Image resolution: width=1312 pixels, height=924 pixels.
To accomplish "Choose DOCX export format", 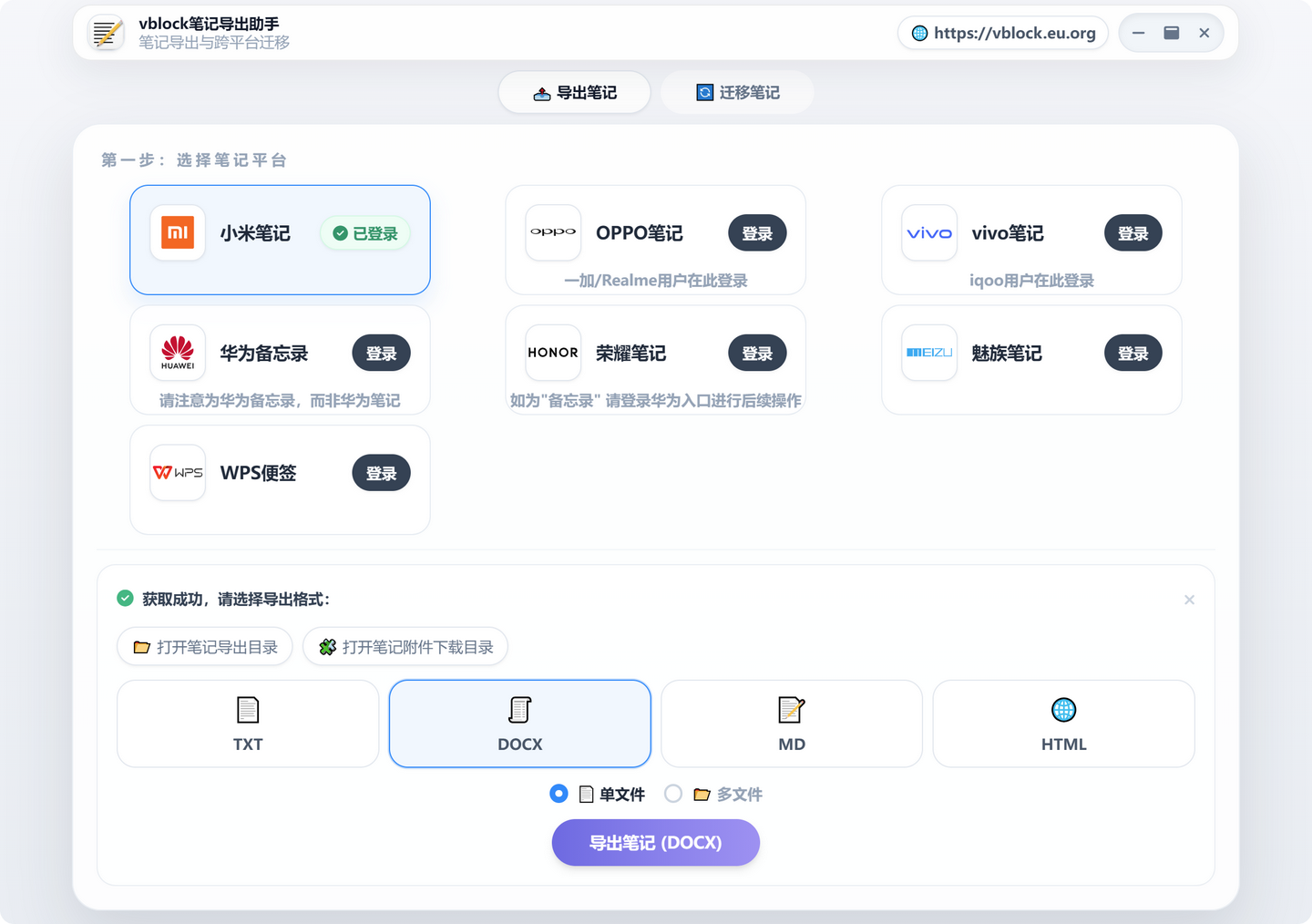I will (x=520, y=724).
